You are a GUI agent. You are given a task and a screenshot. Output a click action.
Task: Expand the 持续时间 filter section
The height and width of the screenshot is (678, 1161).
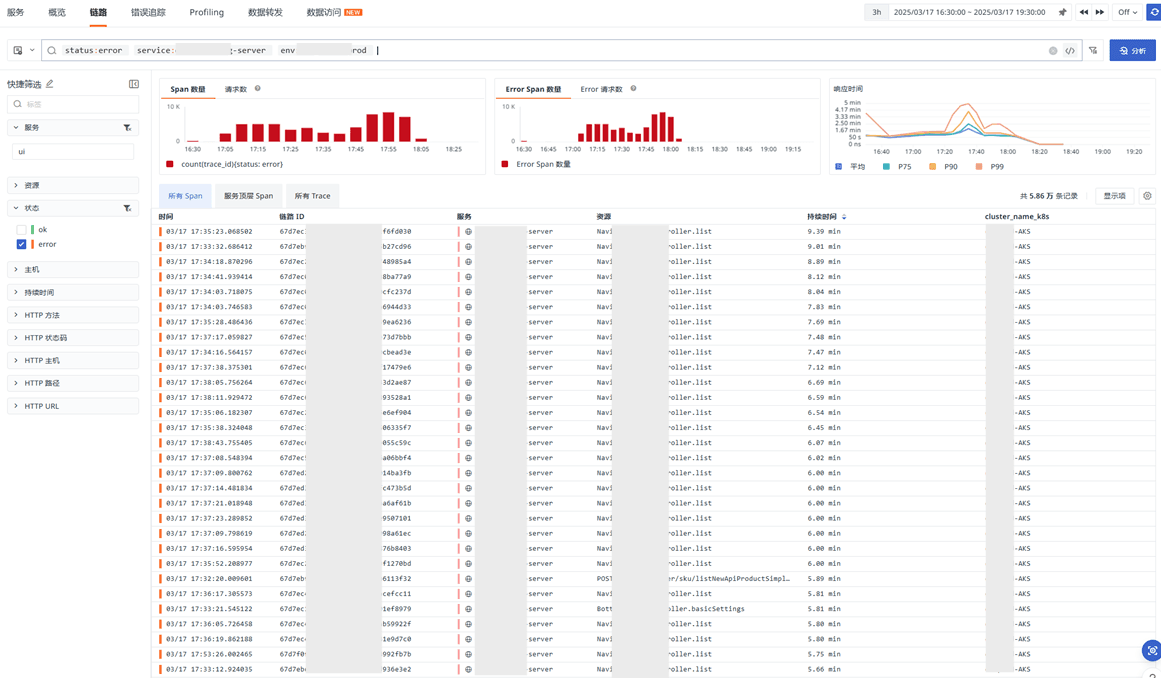coord(39,292)
